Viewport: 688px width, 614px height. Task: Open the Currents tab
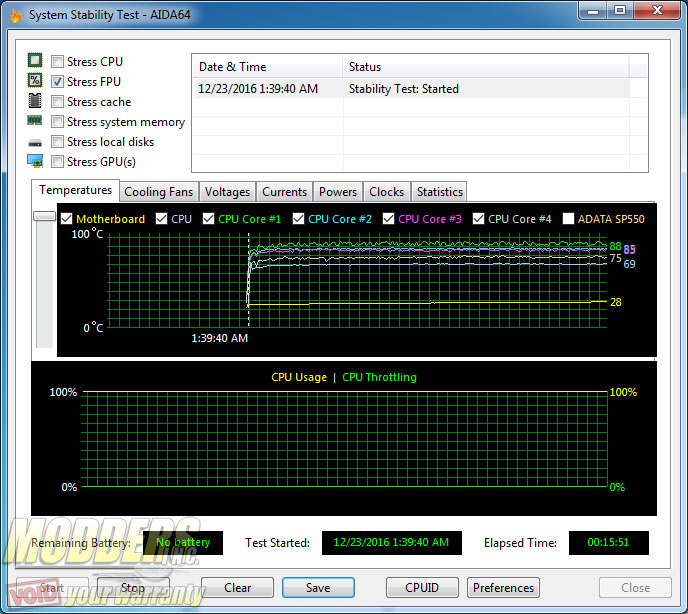284,192
